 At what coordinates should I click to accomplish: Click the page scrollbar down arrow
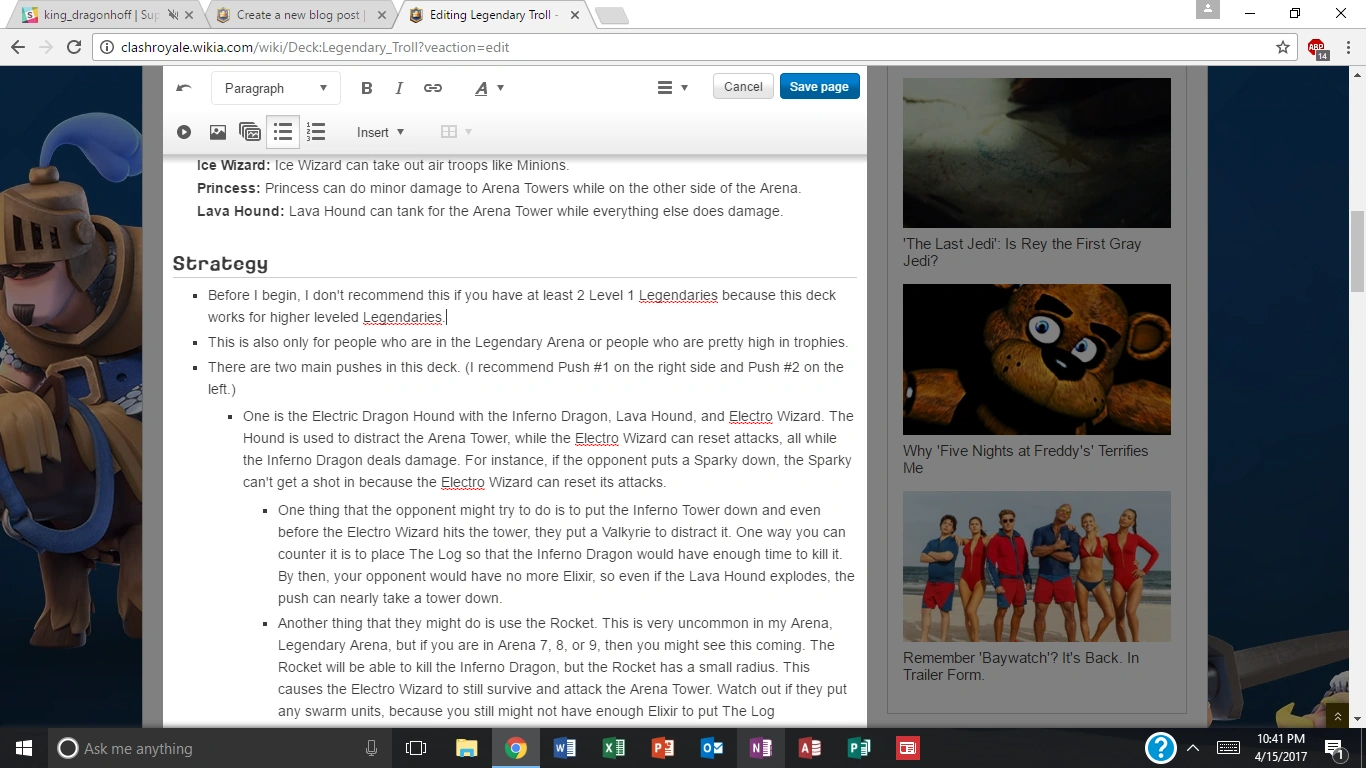1357,719
